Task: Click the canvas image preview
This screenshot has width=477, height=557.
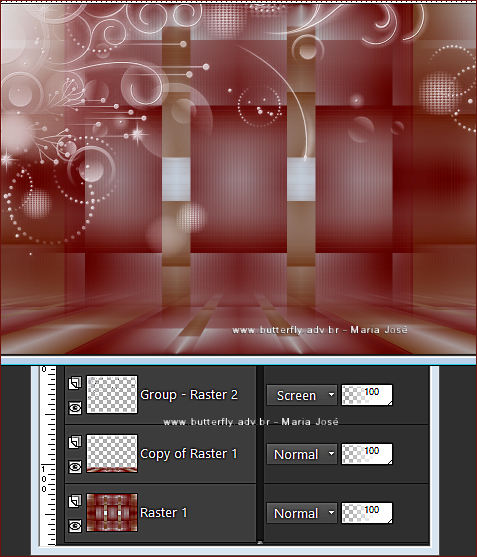Action: click(x=238, y=179)
